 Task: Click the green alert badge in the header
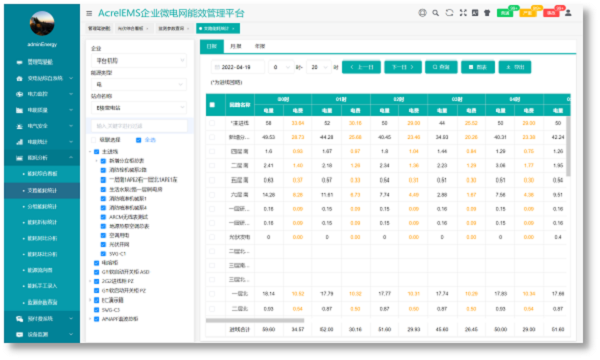tap(505, 13)
